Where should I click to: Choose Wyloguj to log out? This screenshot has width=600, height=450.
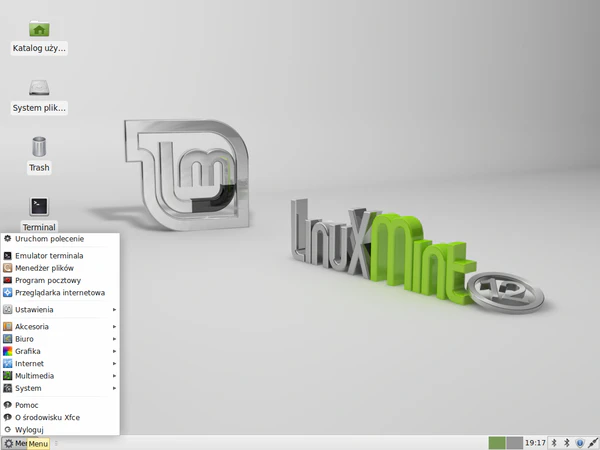(29, 429)
